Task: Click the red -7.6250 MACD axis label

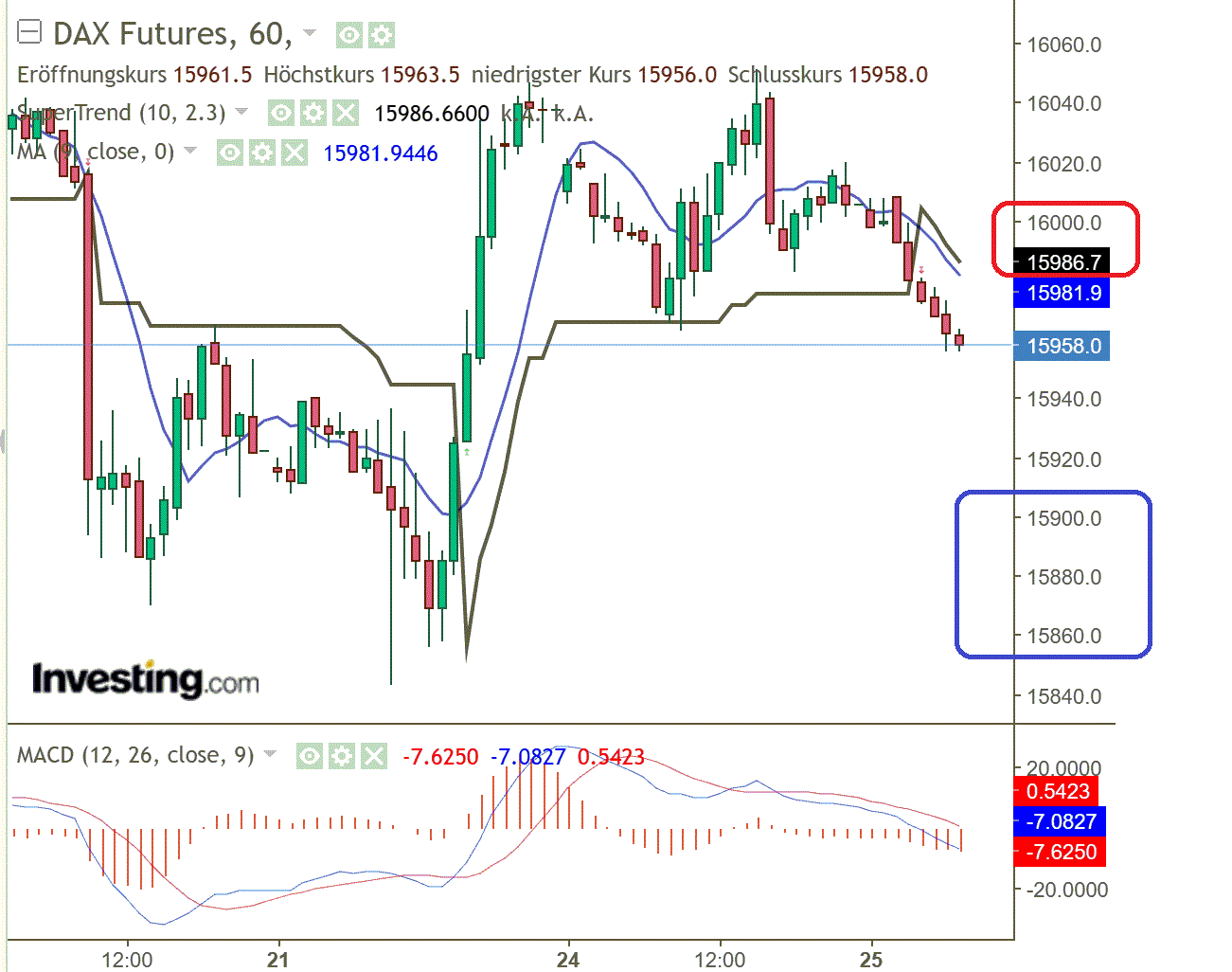Action: coord(1060,852)
